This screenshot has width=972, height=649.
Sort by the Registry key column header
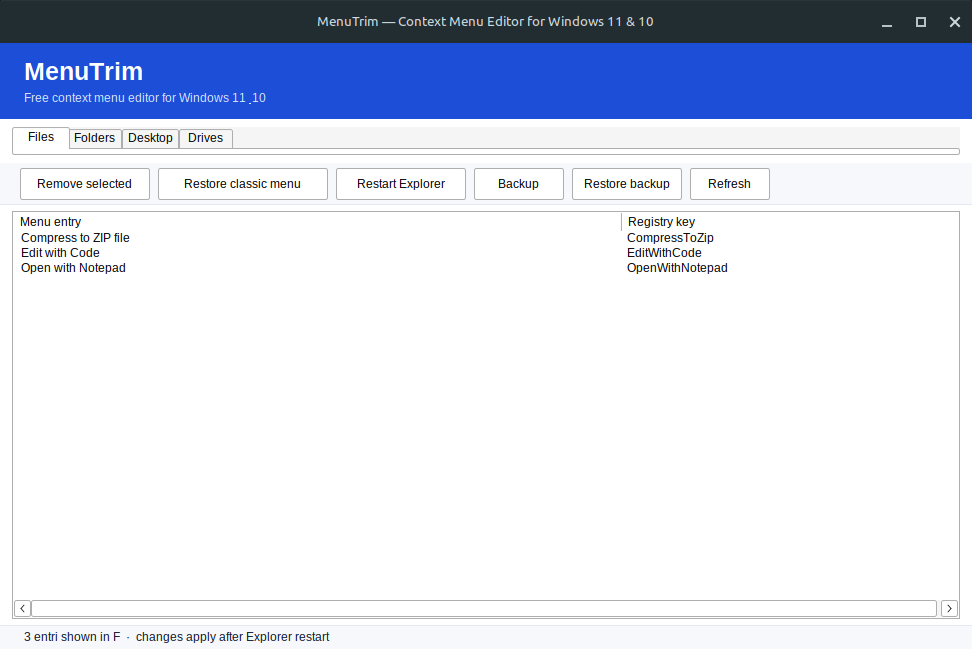pos(790,222)
